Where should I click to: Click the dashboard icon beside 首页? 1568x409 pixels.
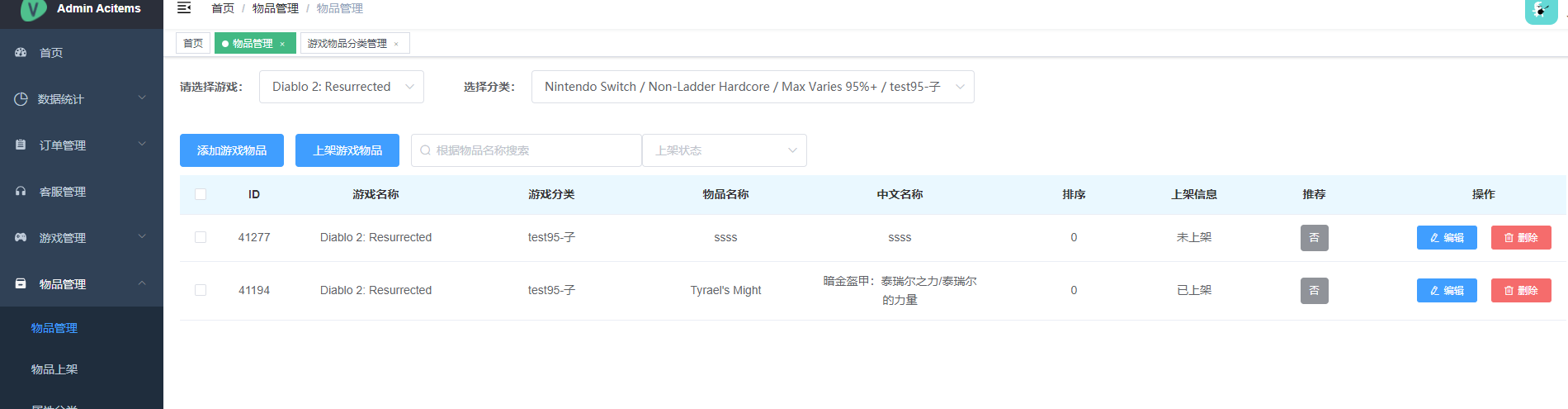(x=21, y=52)
